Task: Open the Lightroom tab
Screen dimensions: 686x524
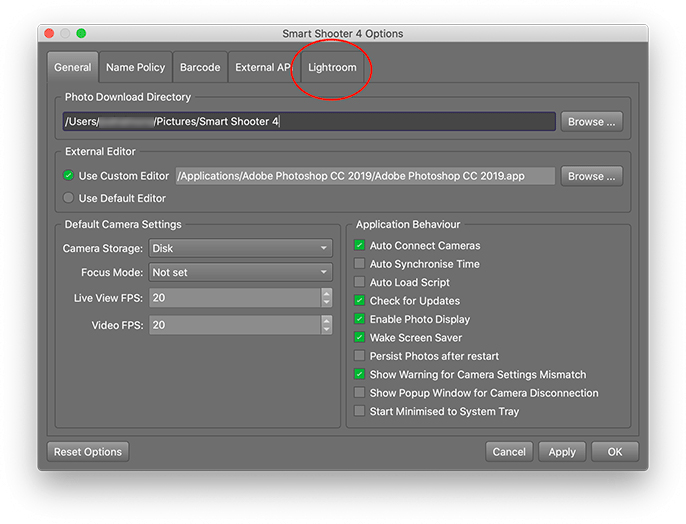Action: pos(332,67)
